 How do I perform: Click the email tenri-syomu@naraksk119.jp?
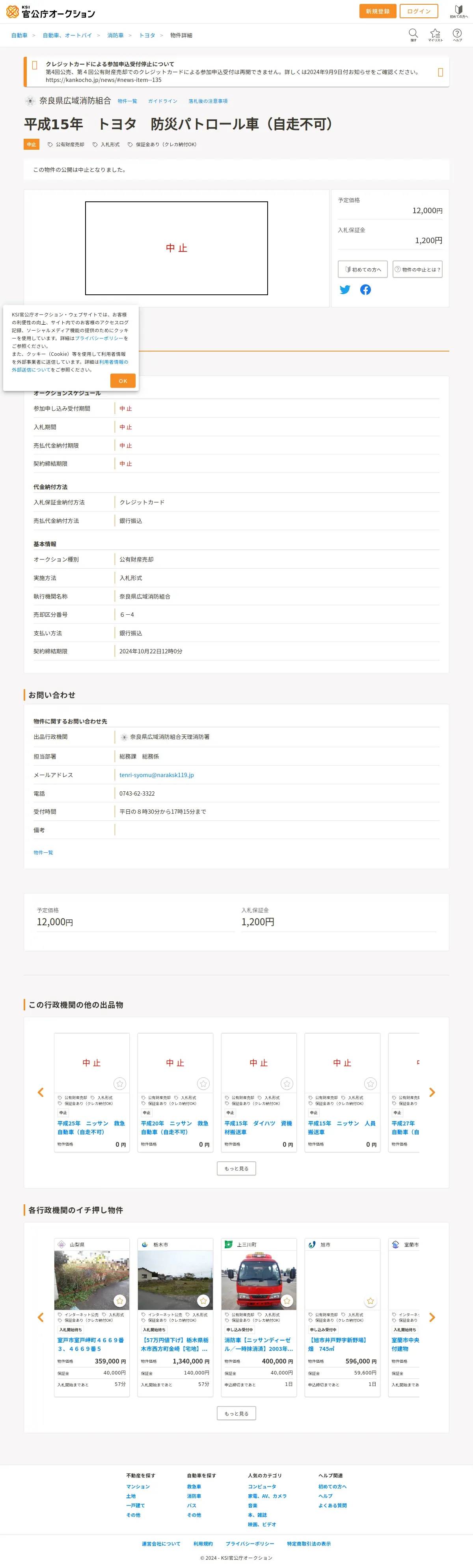[156, 775]
